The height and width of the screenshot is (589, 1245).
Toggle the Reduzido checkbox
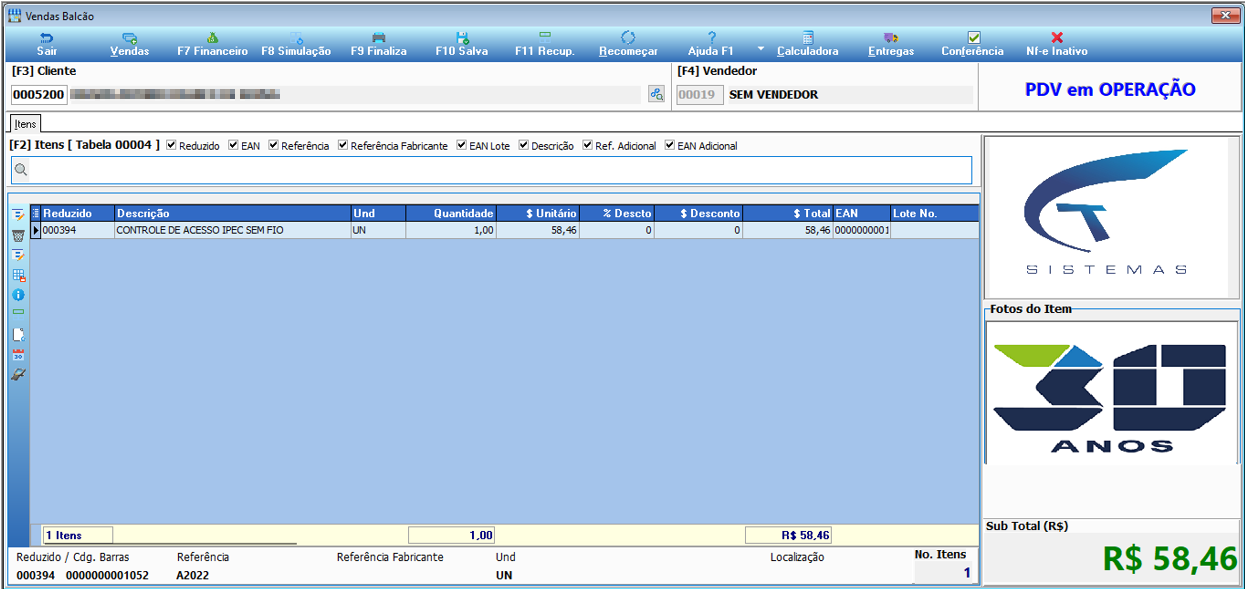pos(172,146)
